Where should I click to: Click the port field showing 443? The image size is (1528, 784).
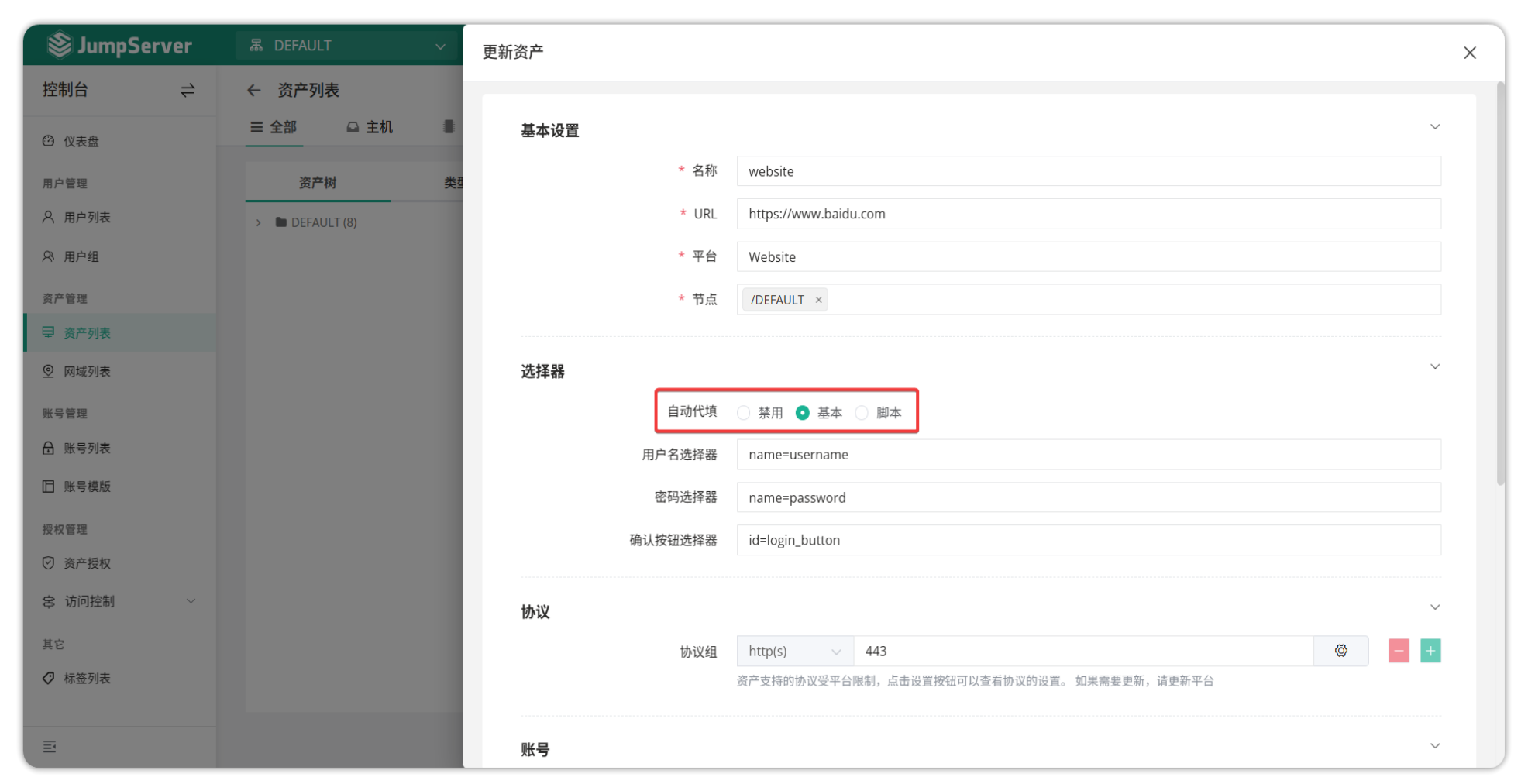click(1084, 651)
